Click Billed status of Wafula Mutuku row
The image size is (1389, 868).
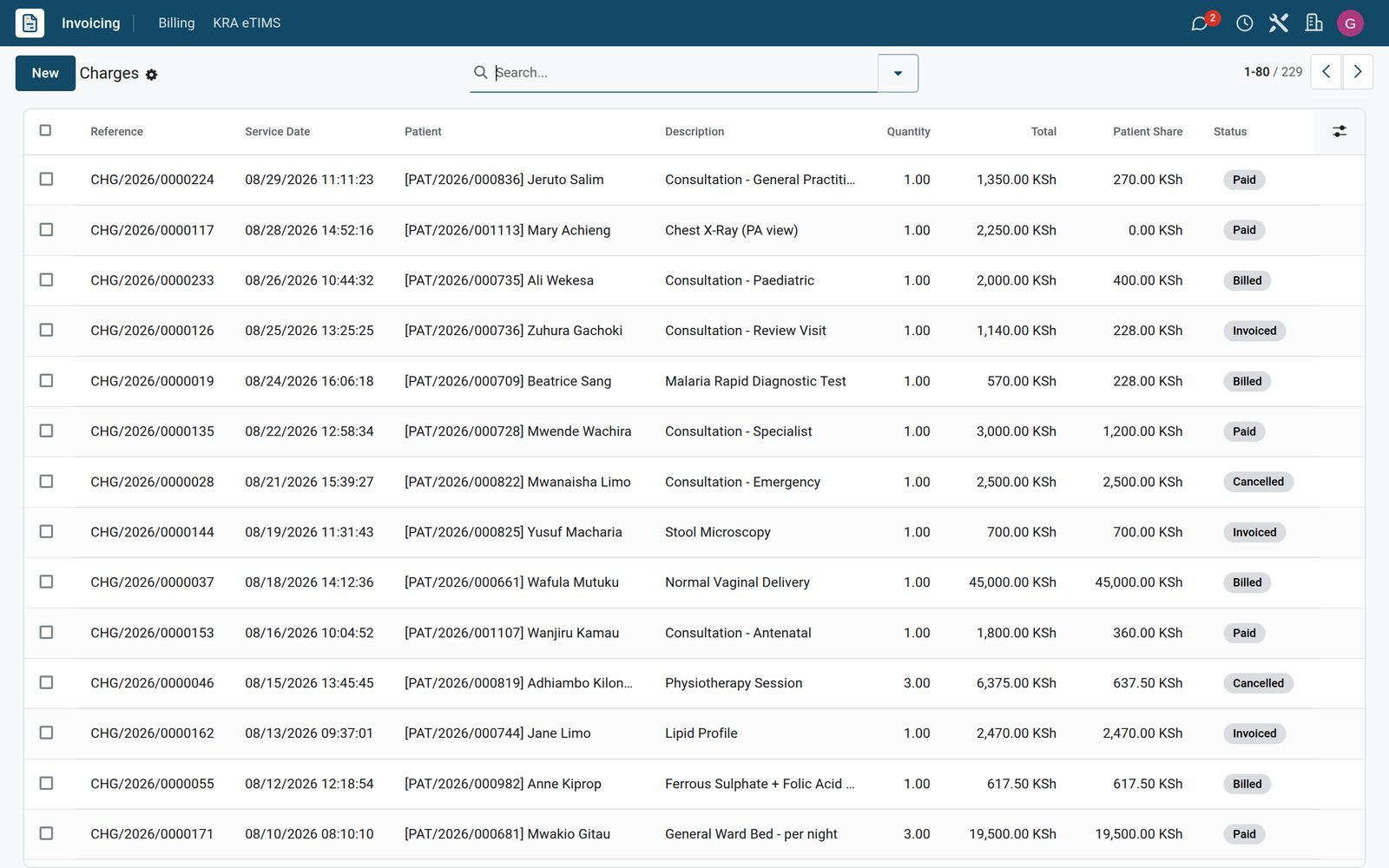pyautogui.click(x=1247, y=582)
